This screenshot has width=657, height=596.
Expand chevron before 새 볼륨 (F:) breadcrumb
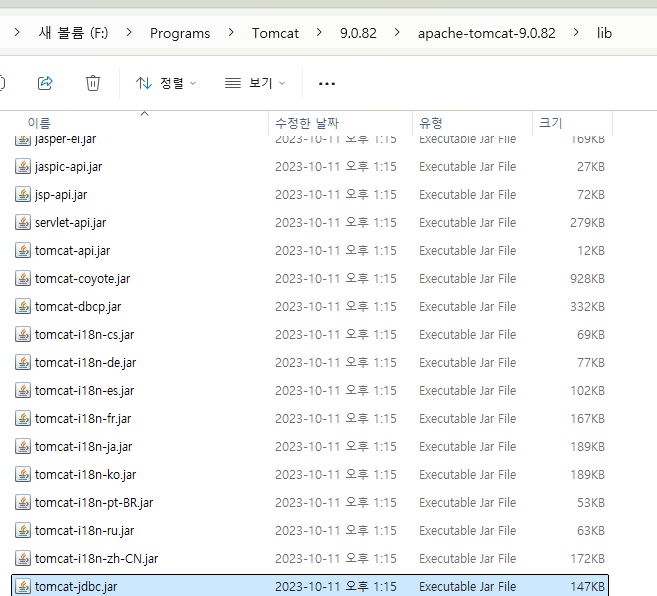pyautogui.click(x=17, y=32)
